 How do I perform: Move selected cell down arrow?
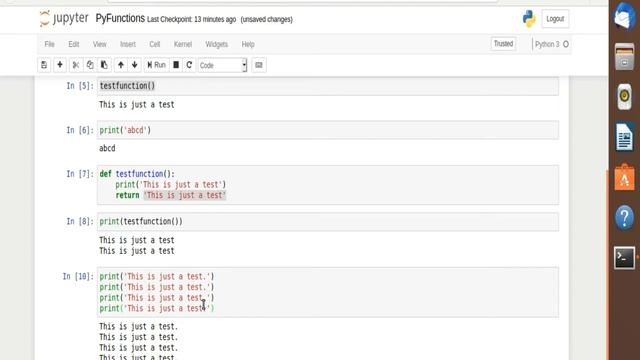(135, 65)
